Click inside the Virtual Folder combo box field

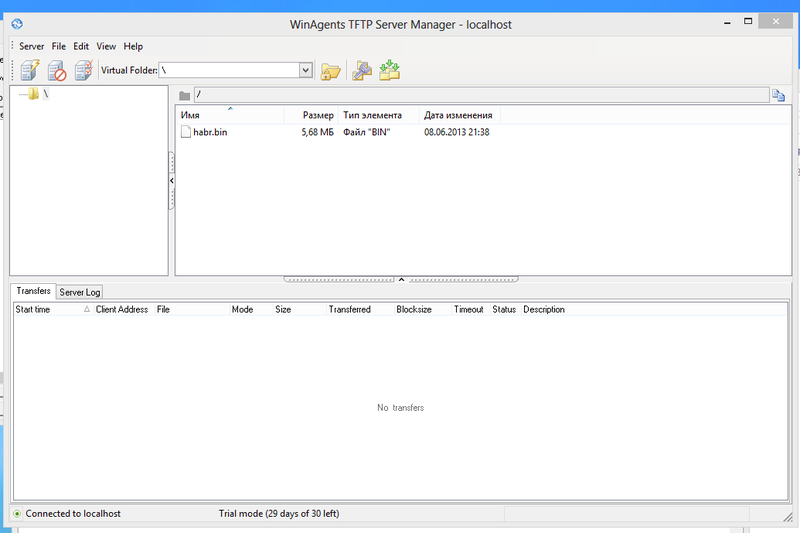coord(229,70)
